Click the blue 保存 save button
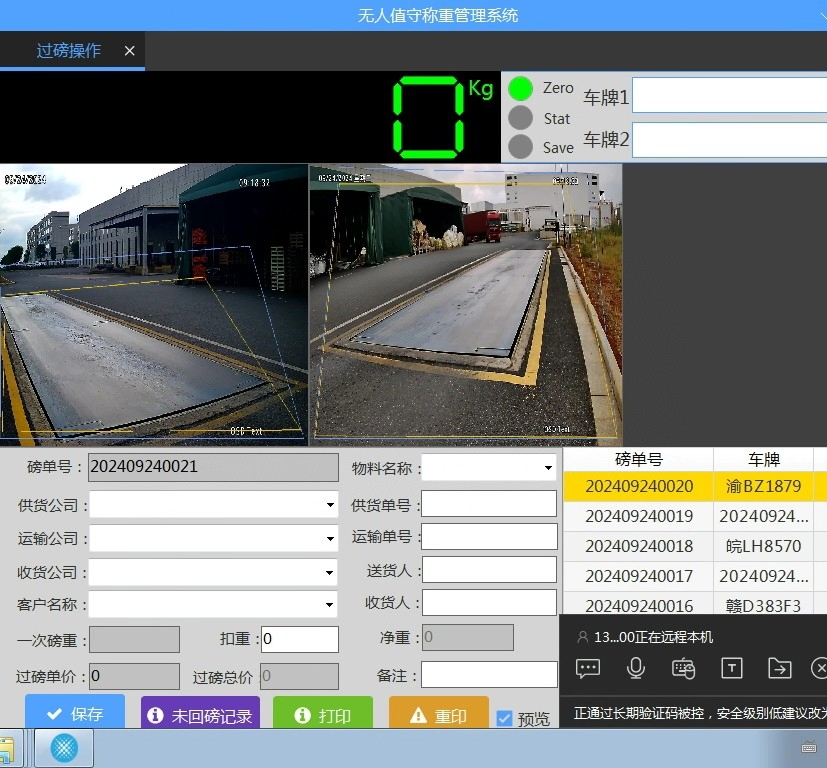The image size is (827, 768). 75,714
